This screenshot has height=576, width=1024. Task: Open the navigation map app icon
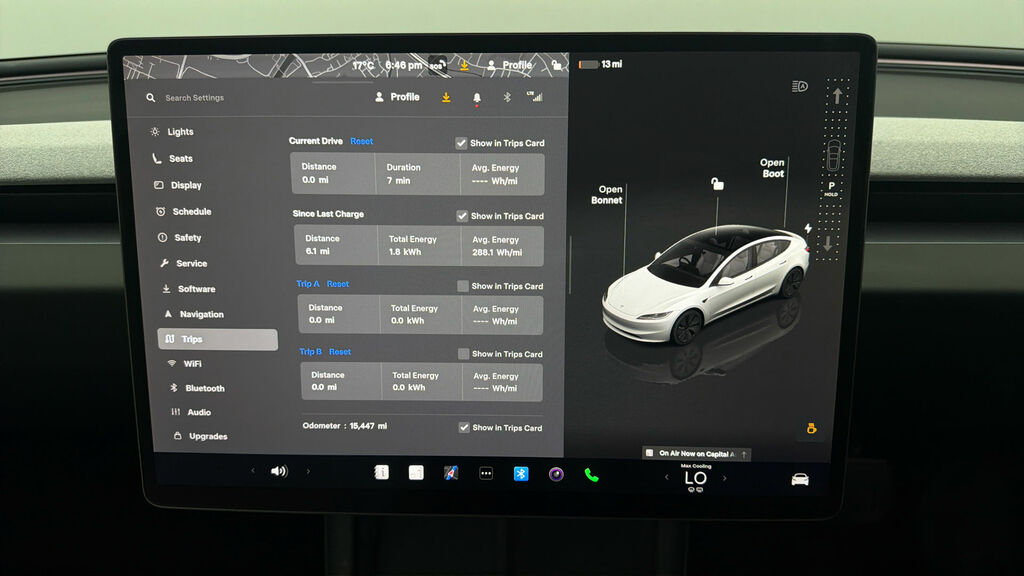[x=451, y=473]
